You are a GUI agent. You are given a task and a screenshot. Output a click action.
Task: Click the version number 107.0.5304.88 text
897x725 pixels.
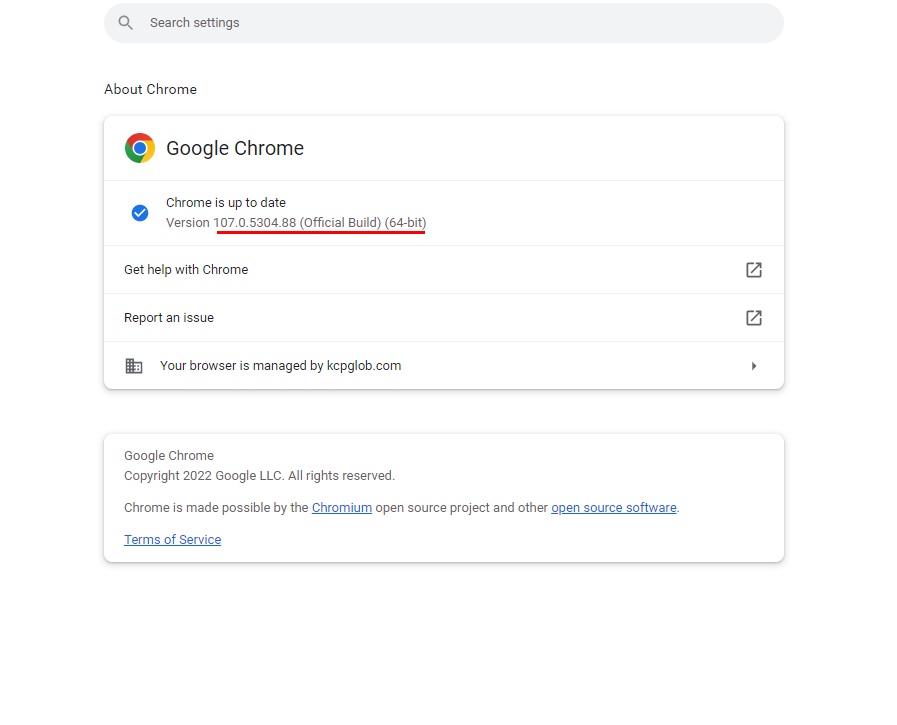[x=255, y=223]
